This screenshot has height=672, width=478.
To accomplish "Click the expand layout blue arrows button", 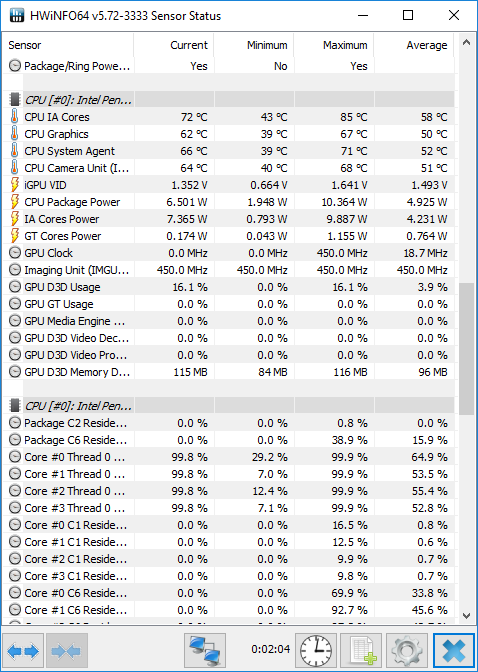I will [23, 651].
